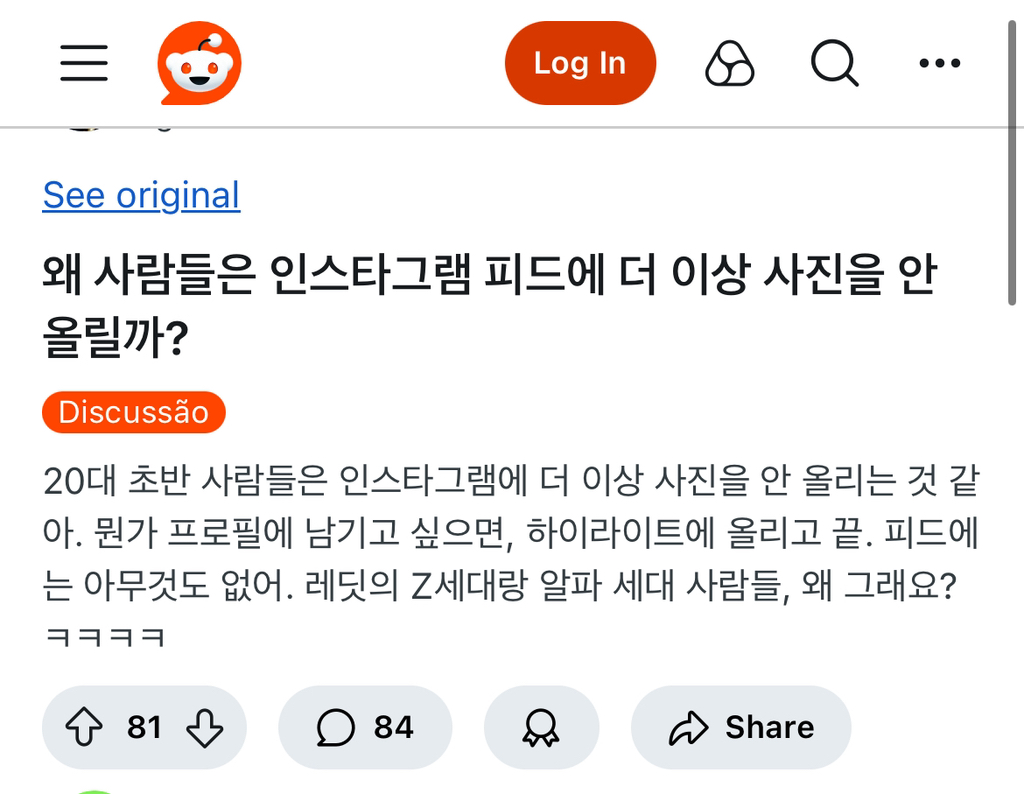The image size is (1024, 794).
Task: Click the 84 comments count
Action: (x=393, y=727)
